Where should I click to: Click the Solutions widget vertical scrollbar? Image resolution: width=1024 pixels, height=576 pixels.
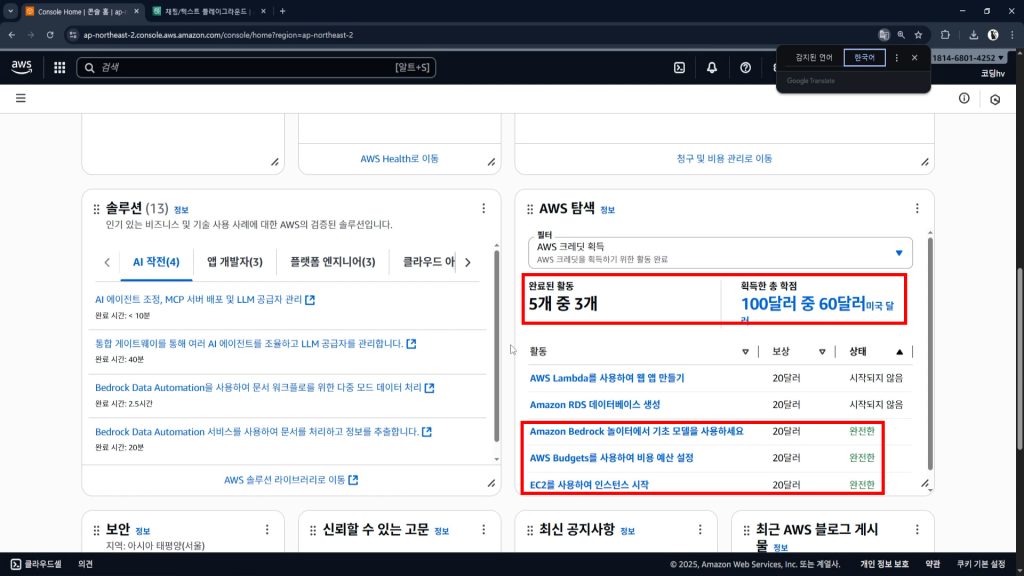point(496,346)
